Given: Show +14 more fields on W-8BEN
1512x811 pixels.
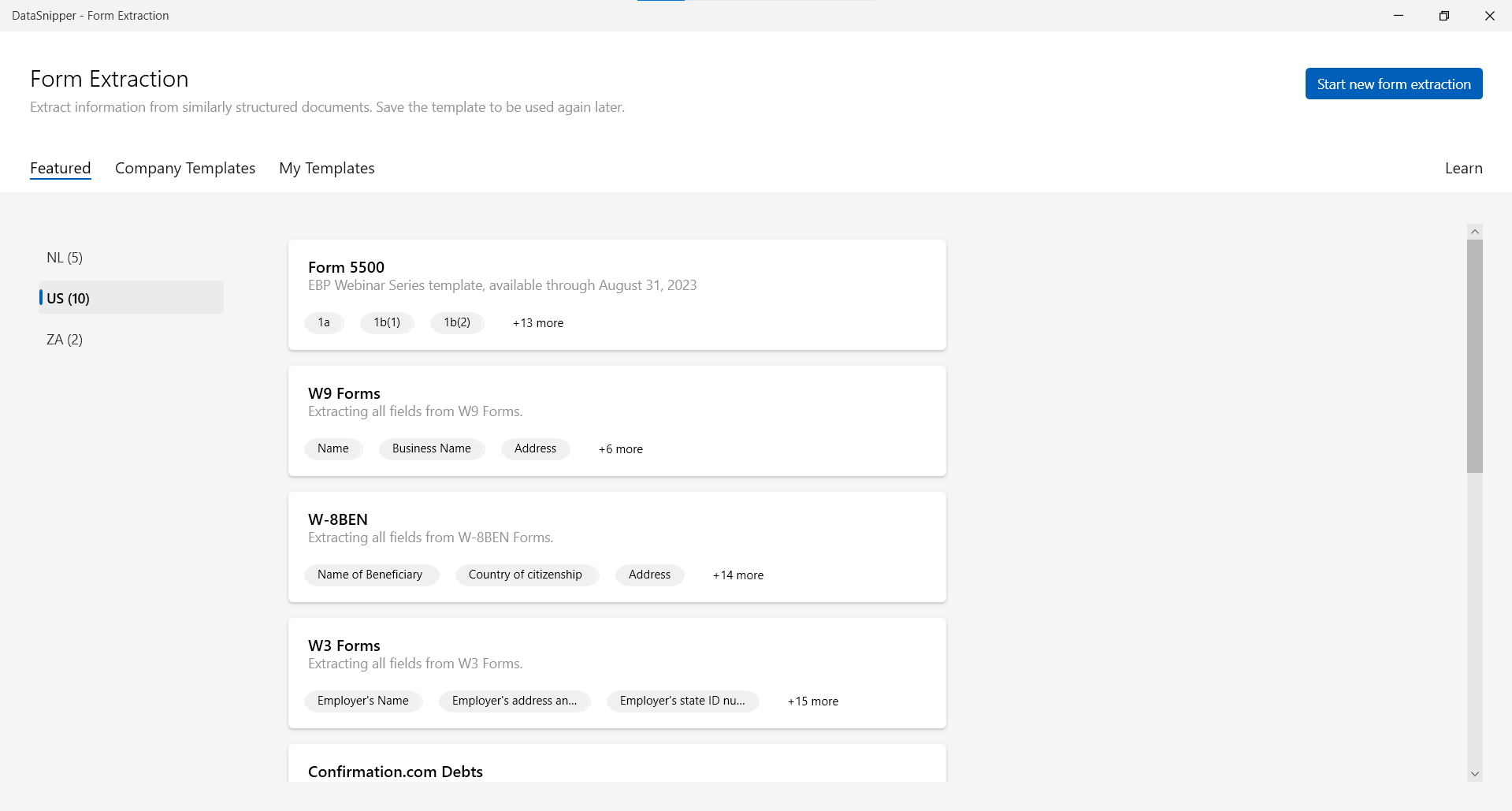Looking at the screenshot, I should click(x=737, y=575).
